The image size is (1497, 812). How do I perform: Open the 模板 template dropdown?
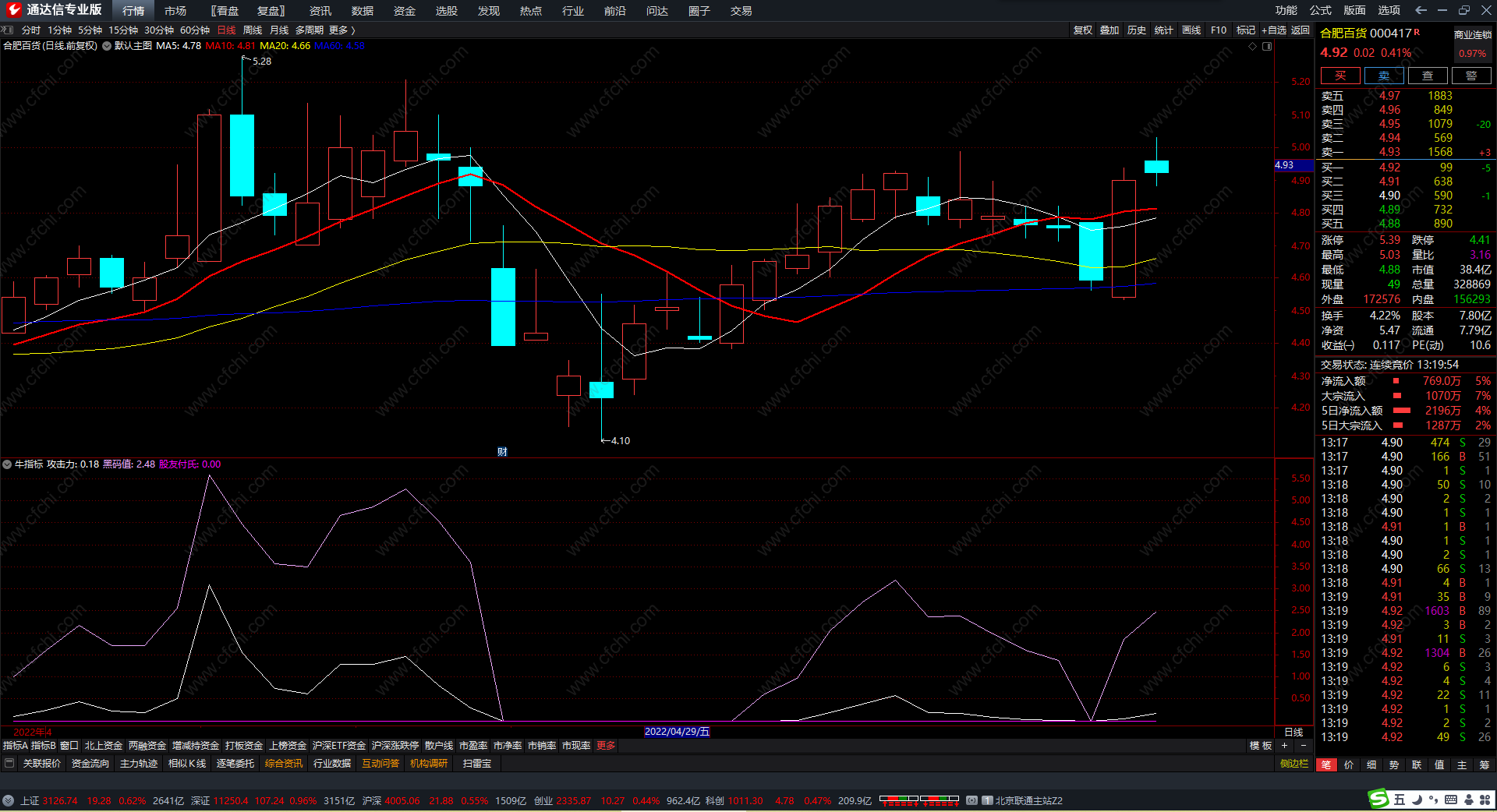tap(1261, 746)
